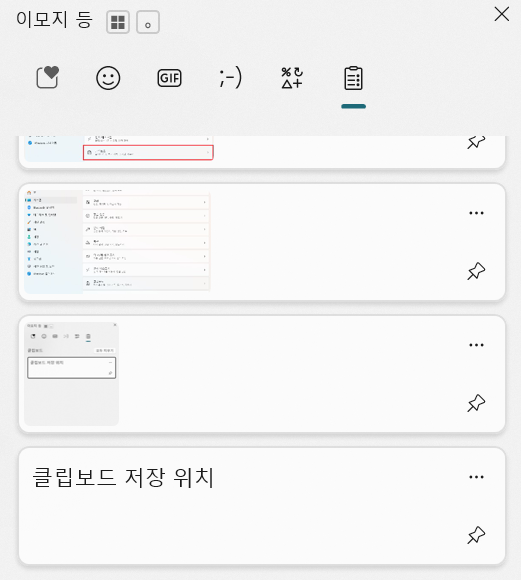
Task: Click the period key icon in header
Action: pos(148,22)
